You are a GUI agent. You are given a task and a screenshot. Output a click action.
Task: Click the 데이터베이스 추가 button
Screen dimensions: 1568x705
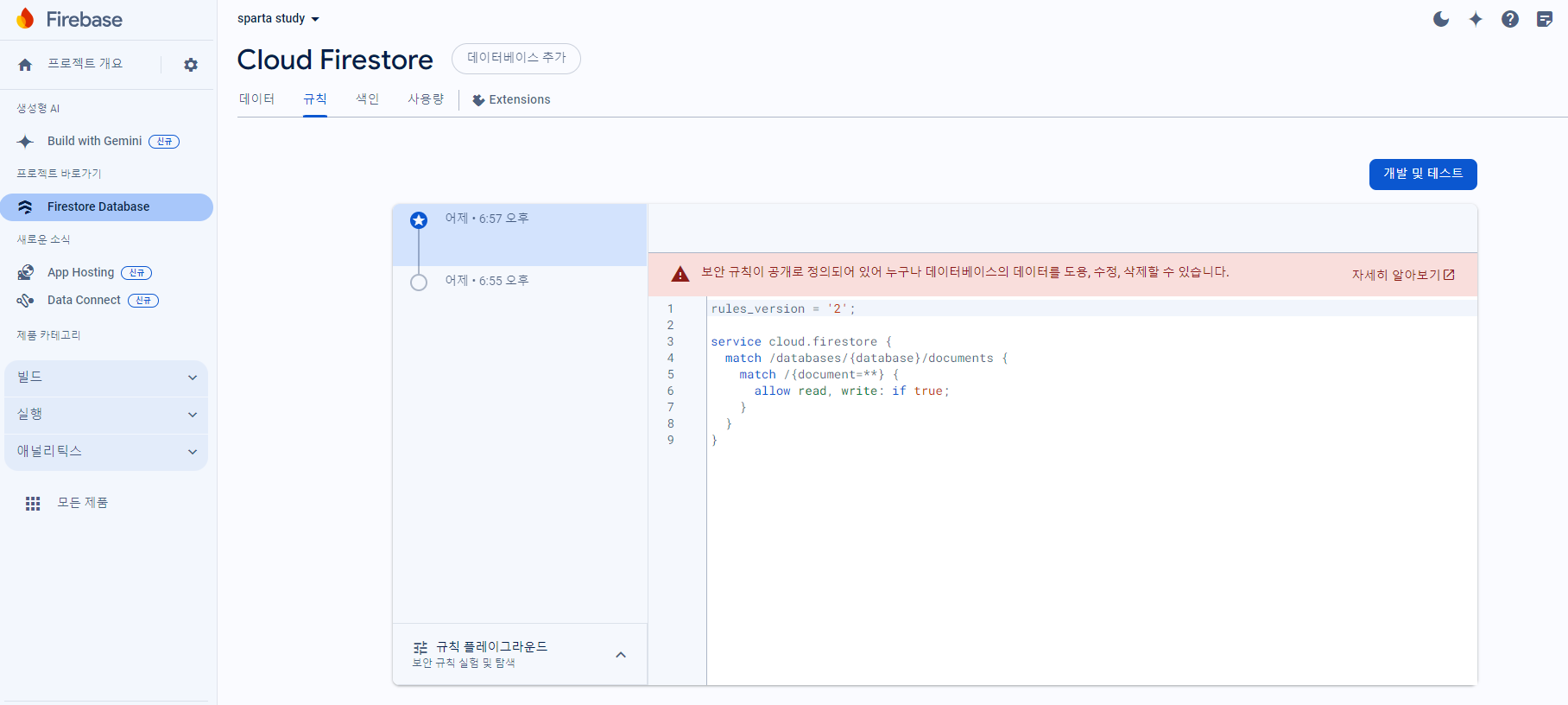(516, 58)
